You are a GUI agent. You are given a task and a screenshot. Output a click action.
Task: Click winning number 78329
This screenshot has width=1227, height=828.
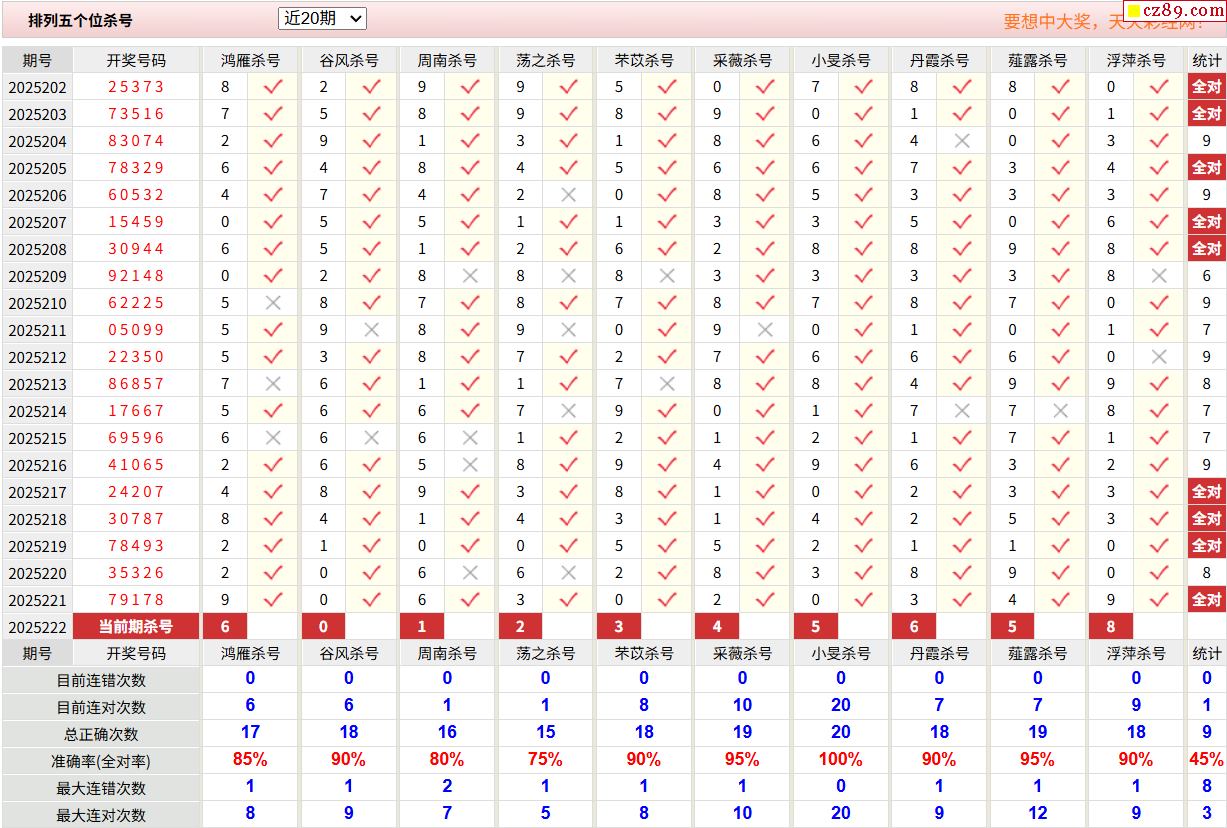[136, 168]
